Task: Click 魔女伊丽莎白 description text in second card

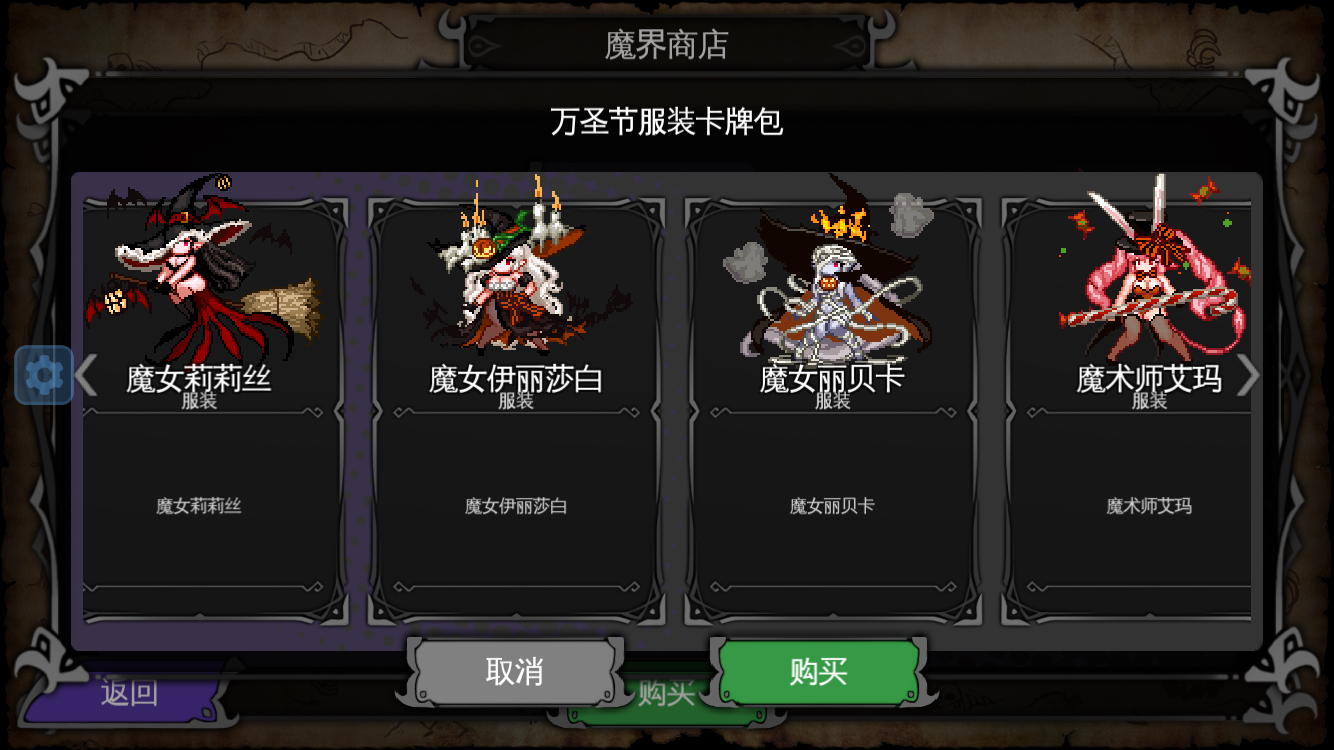Action: click(516, 506)
